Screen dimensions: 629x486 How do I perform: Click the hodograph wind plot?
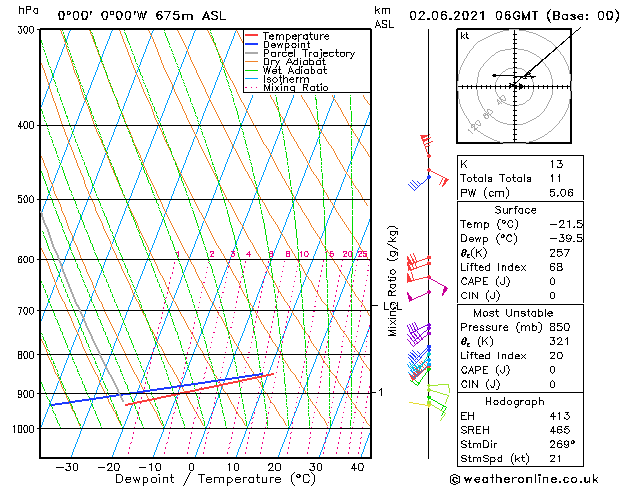coord(514,86)
